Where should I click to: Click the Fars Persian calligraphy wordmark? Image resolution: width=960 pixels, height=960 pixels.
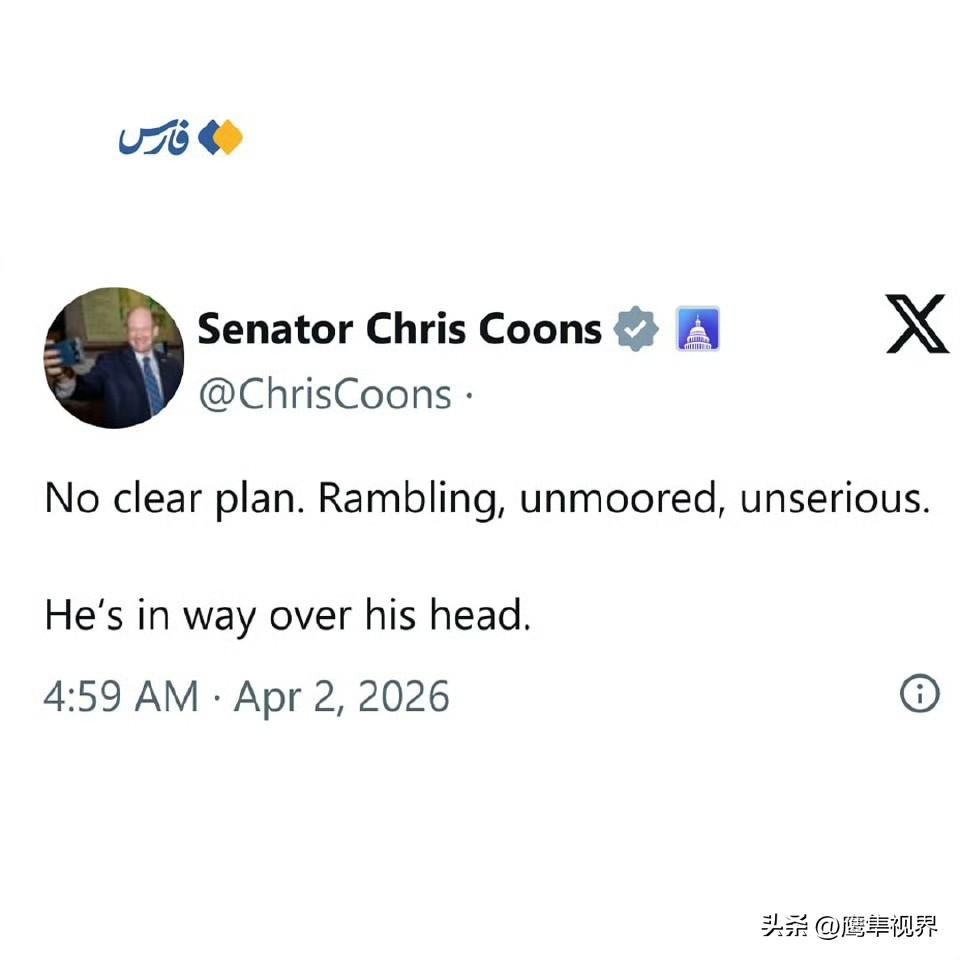tap(154, 137)
